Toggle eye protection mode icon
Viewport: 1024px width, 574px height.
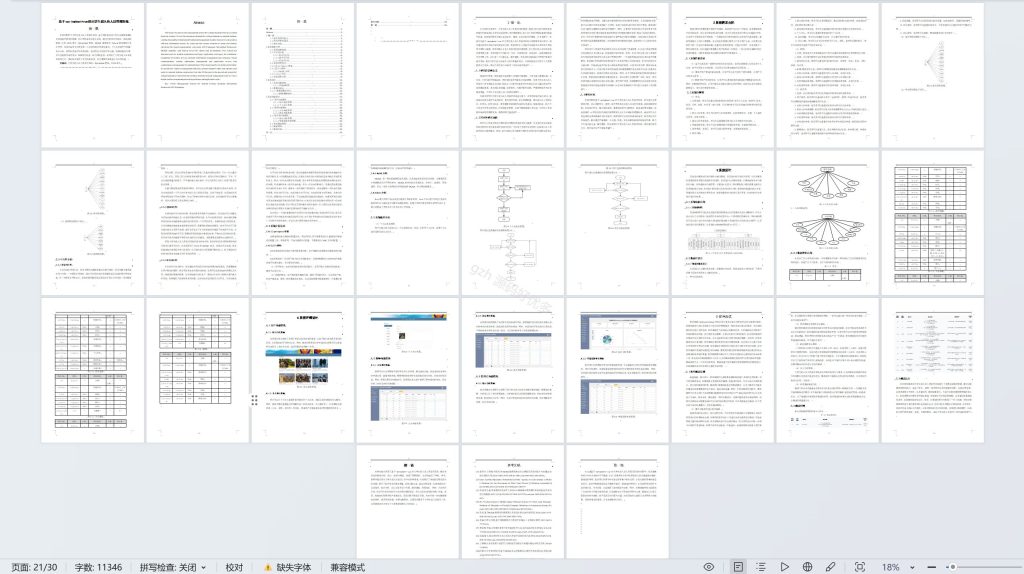click(x=709, y=567)
